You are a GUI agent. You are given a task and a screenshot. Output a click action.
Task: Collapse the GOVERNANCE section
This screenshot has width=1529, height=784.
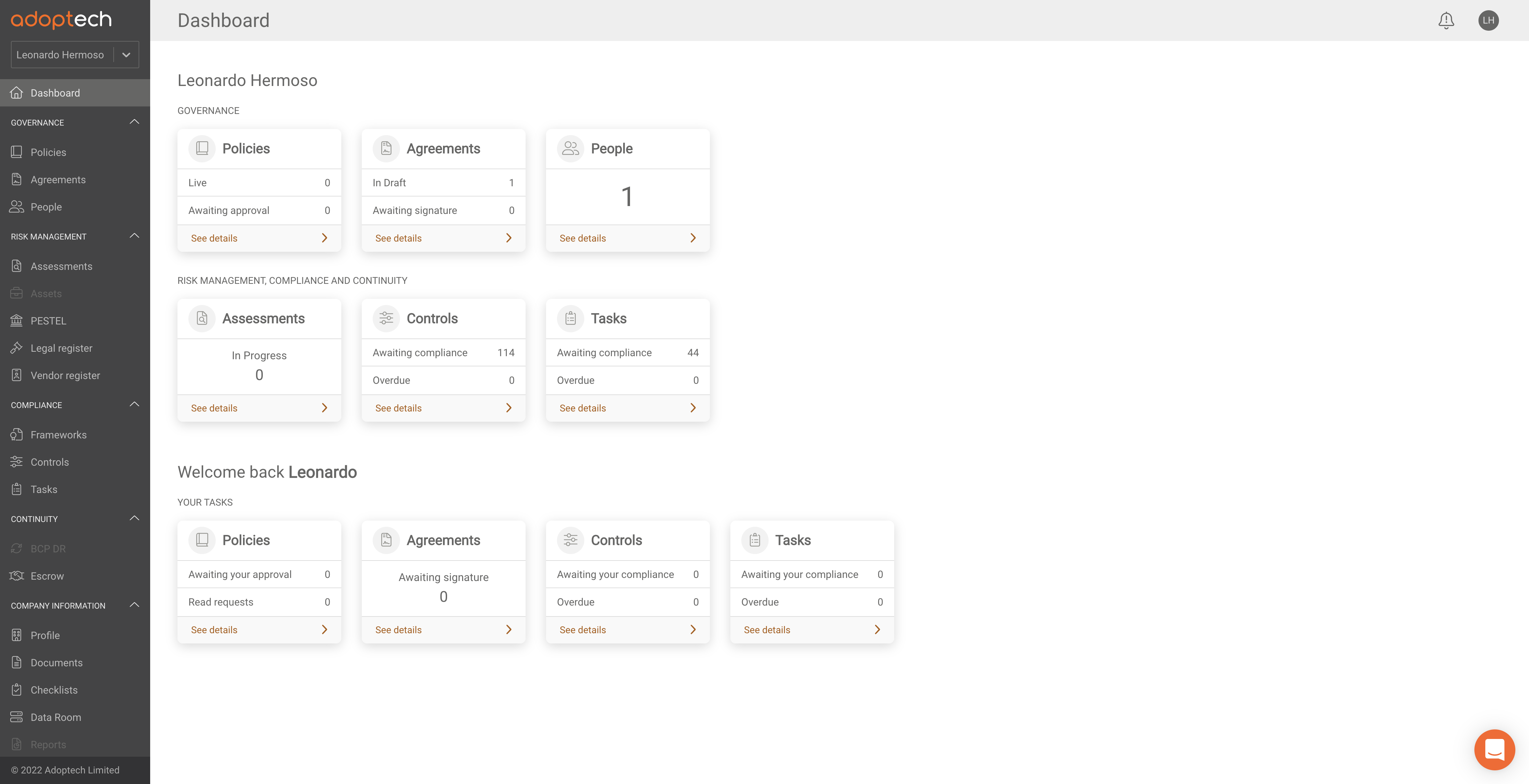[134, 121]
